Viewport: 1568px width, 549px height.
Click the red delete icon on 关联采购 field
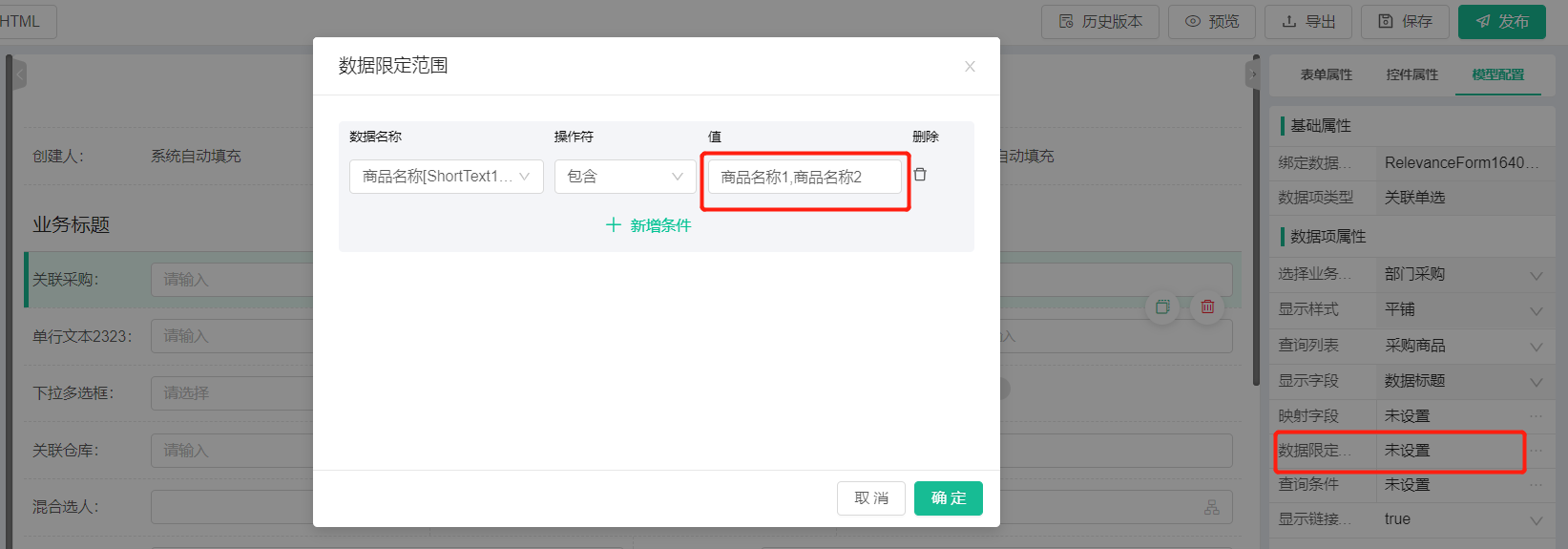(x=1207, y=306)
